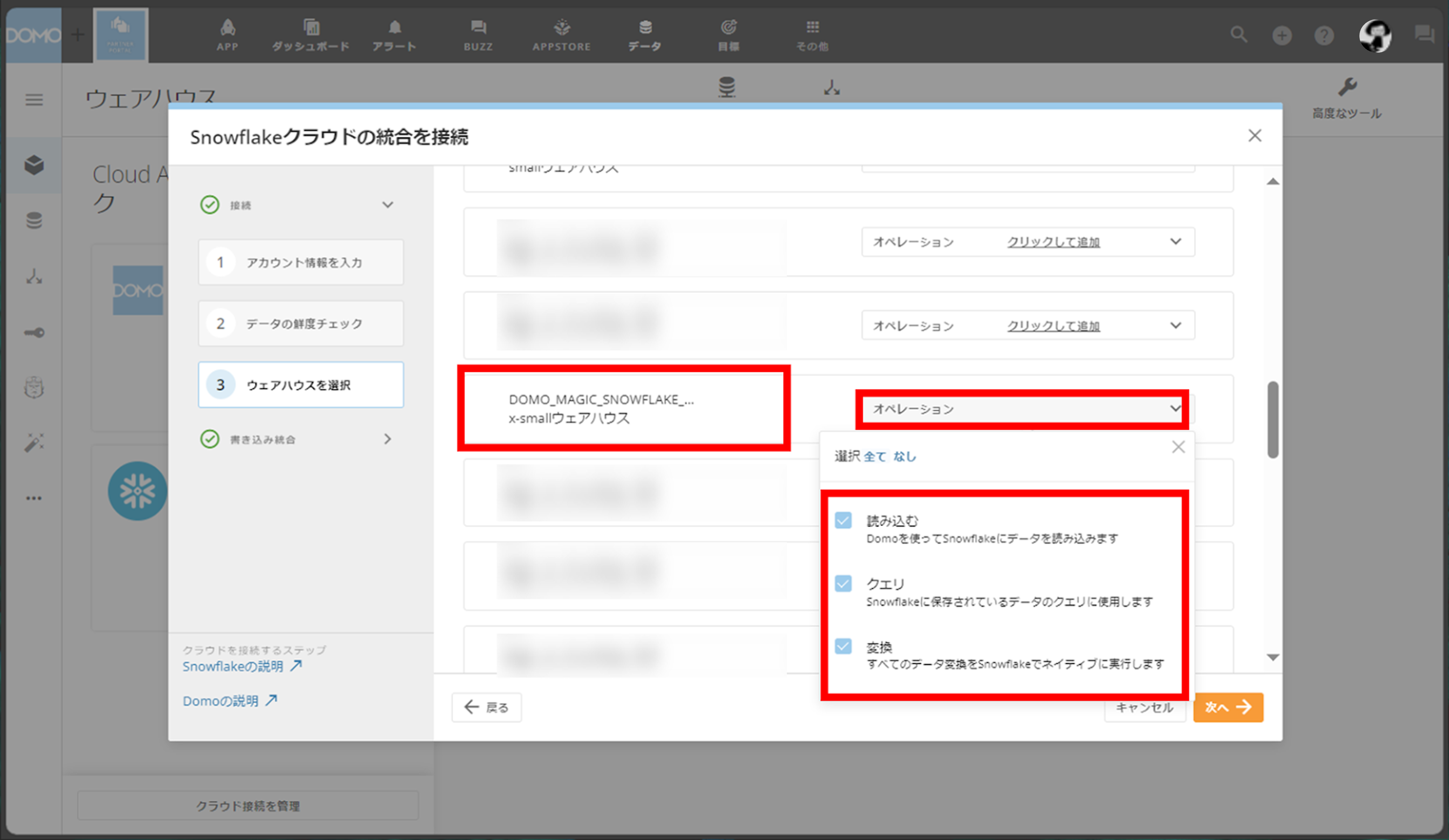Uncheck the 変換 checkbox
The image size is (1449, 840).
tap(843, 646)
